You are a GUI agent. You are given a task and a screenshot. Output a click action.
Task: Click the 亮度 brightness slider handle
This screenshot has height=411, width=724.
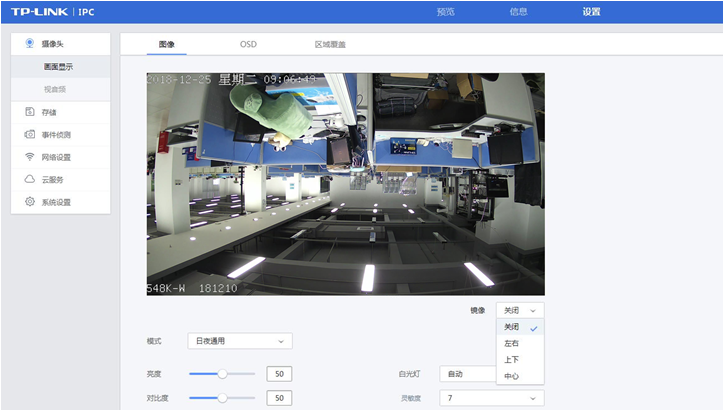tap(222, 373)
